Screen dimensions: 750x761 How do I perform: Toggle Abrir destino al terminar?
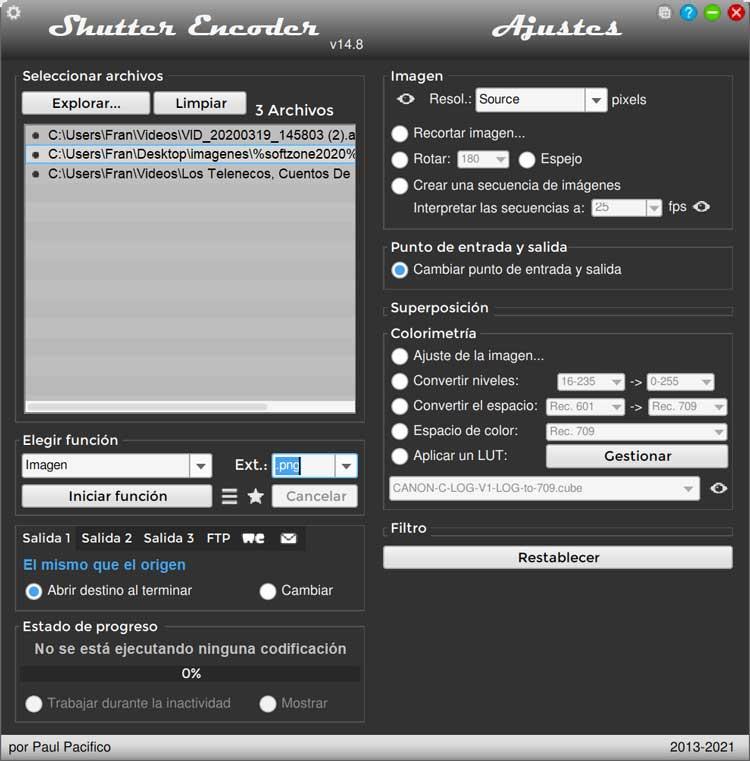33,591
